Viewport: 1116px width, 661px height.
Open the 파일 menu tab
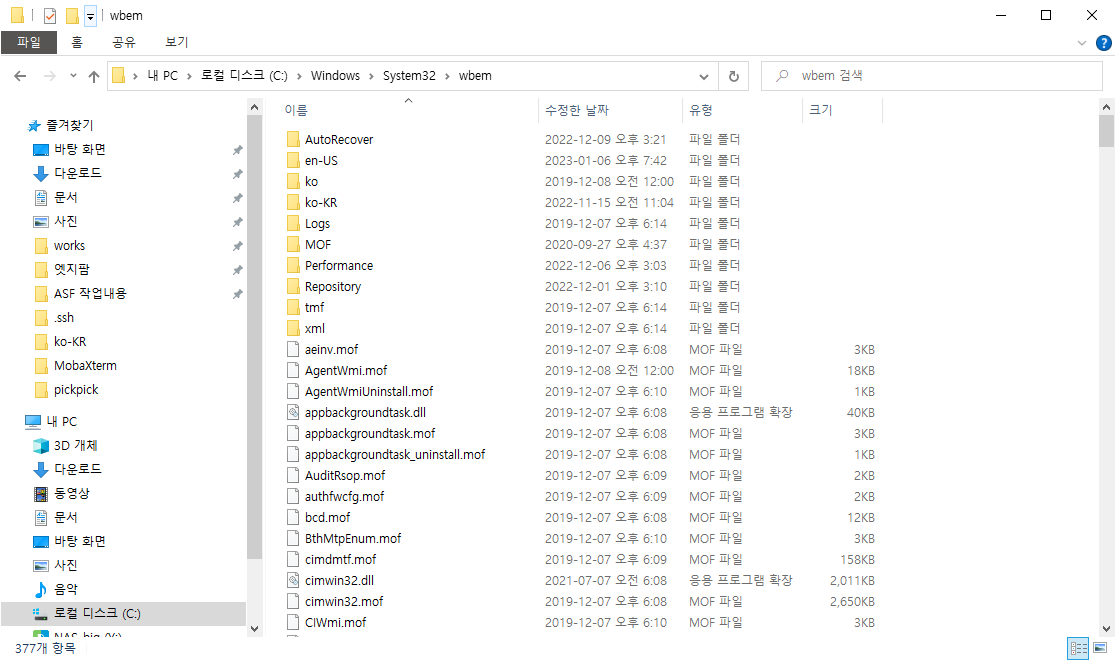[x=29, y=42]
